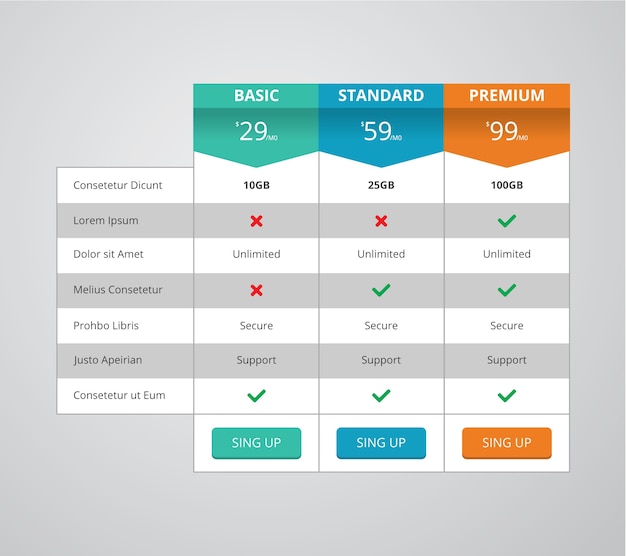Click the red X for Basic Melius Consetetur
Screen dimensions: 626x556
(256, 290)
